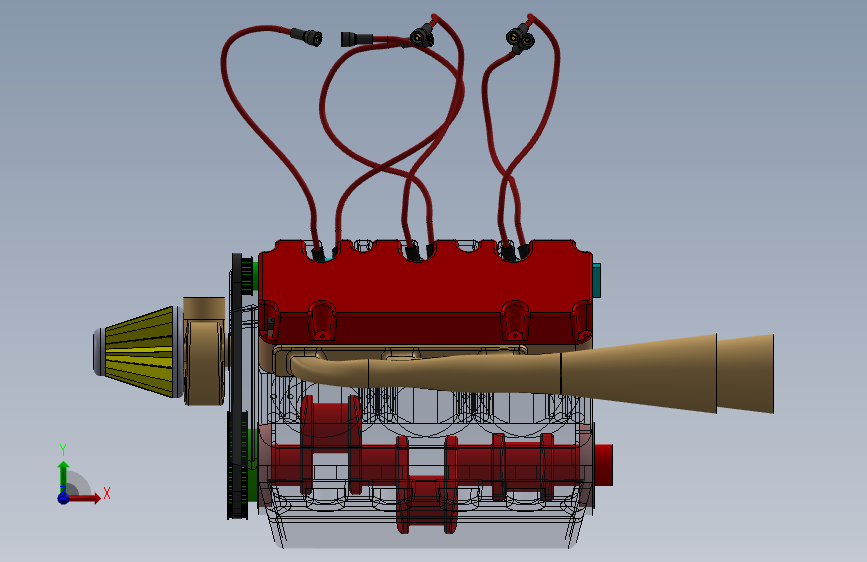867x562 pixels.
Task: Select the teal cap beside valve cover
Action: 597,280
